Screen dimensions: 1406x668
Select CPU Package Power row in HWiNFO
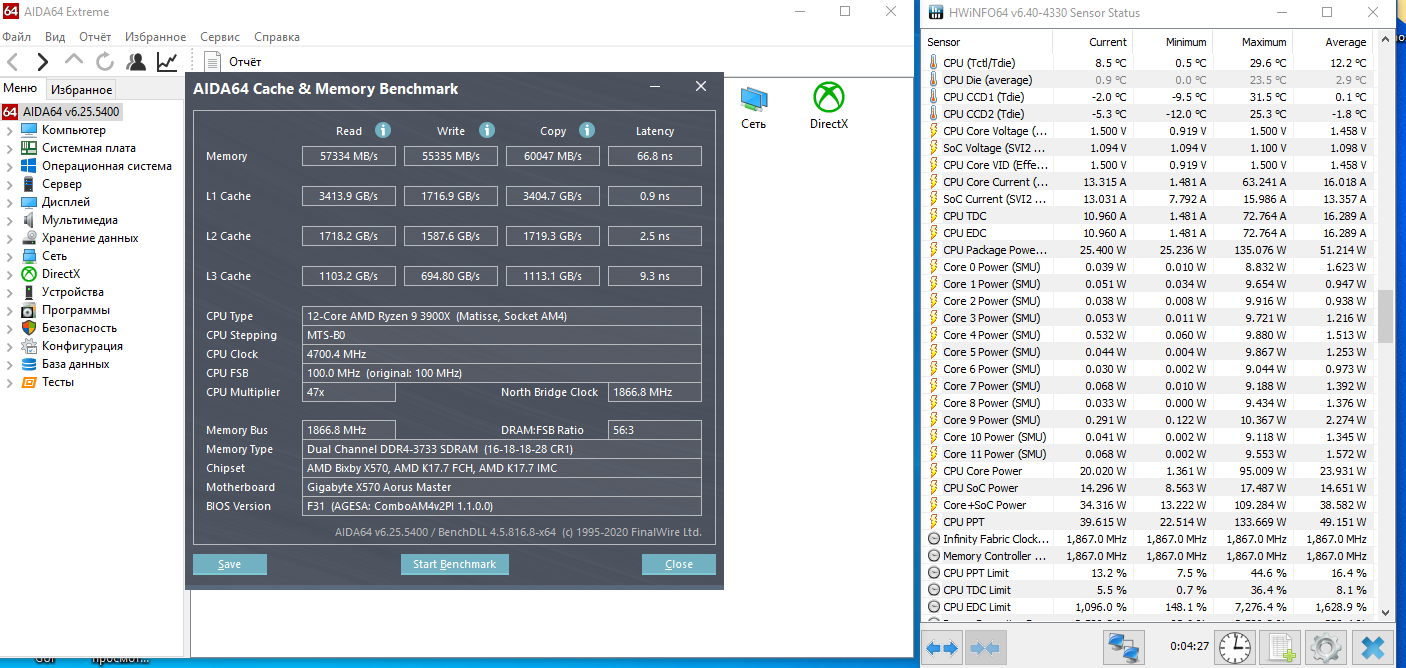point(1148,249)
